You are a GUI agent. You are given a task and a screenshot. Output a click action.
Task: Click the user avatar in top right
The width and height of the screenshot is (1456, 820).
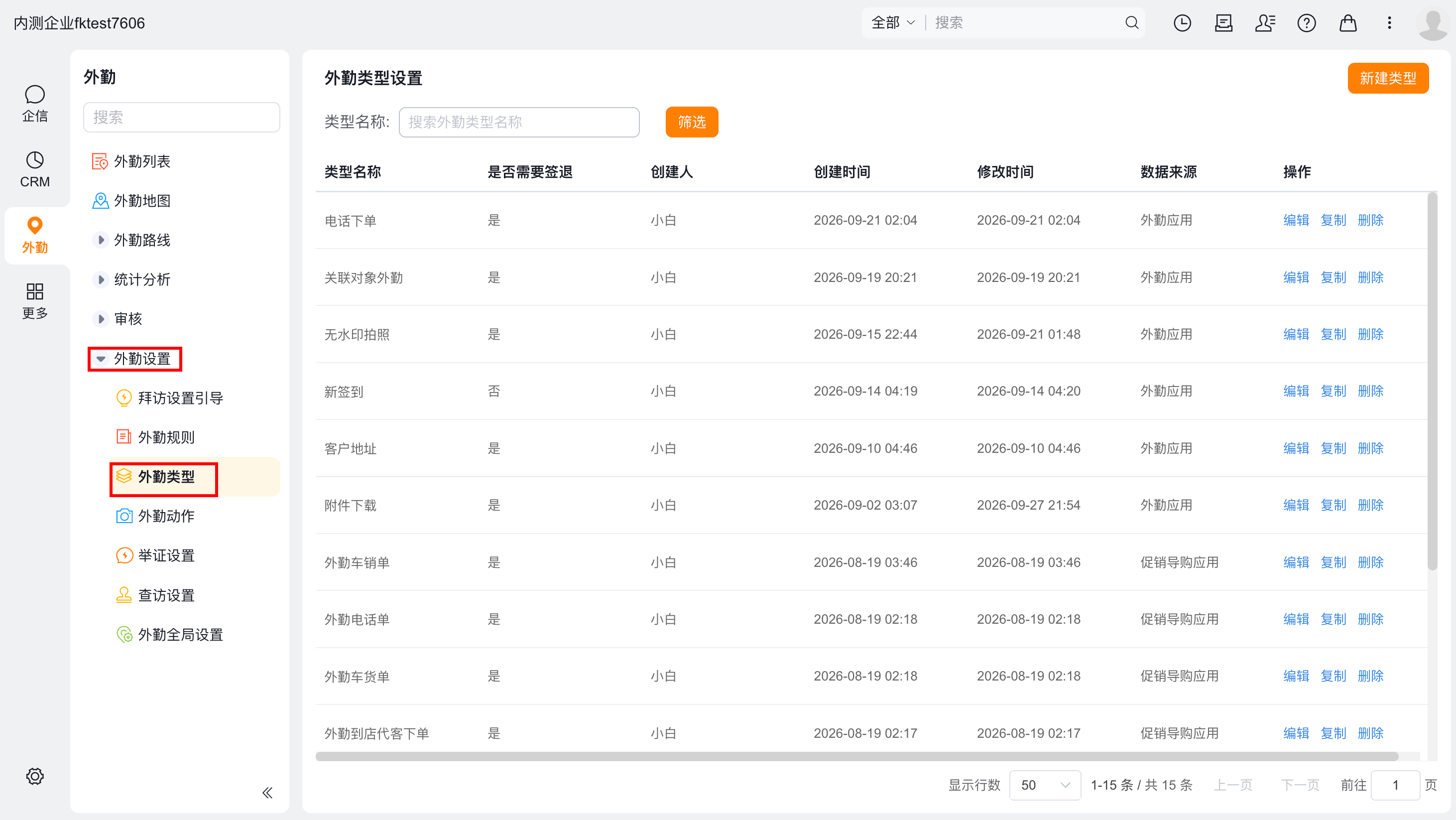[x=1434, y=24]
